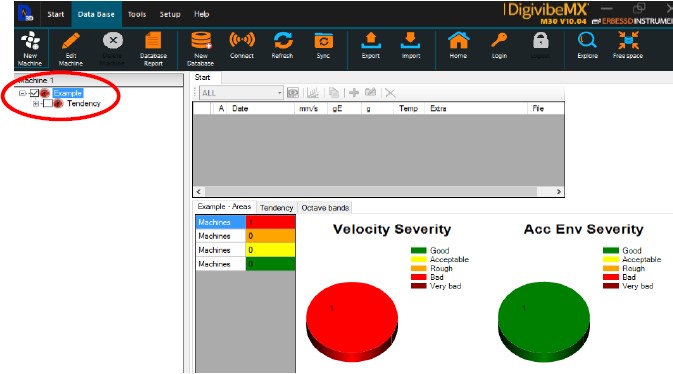This screenshot has height=374, width=673.
Task: Click the table's right scroll arrow
Action: [559, 192]
